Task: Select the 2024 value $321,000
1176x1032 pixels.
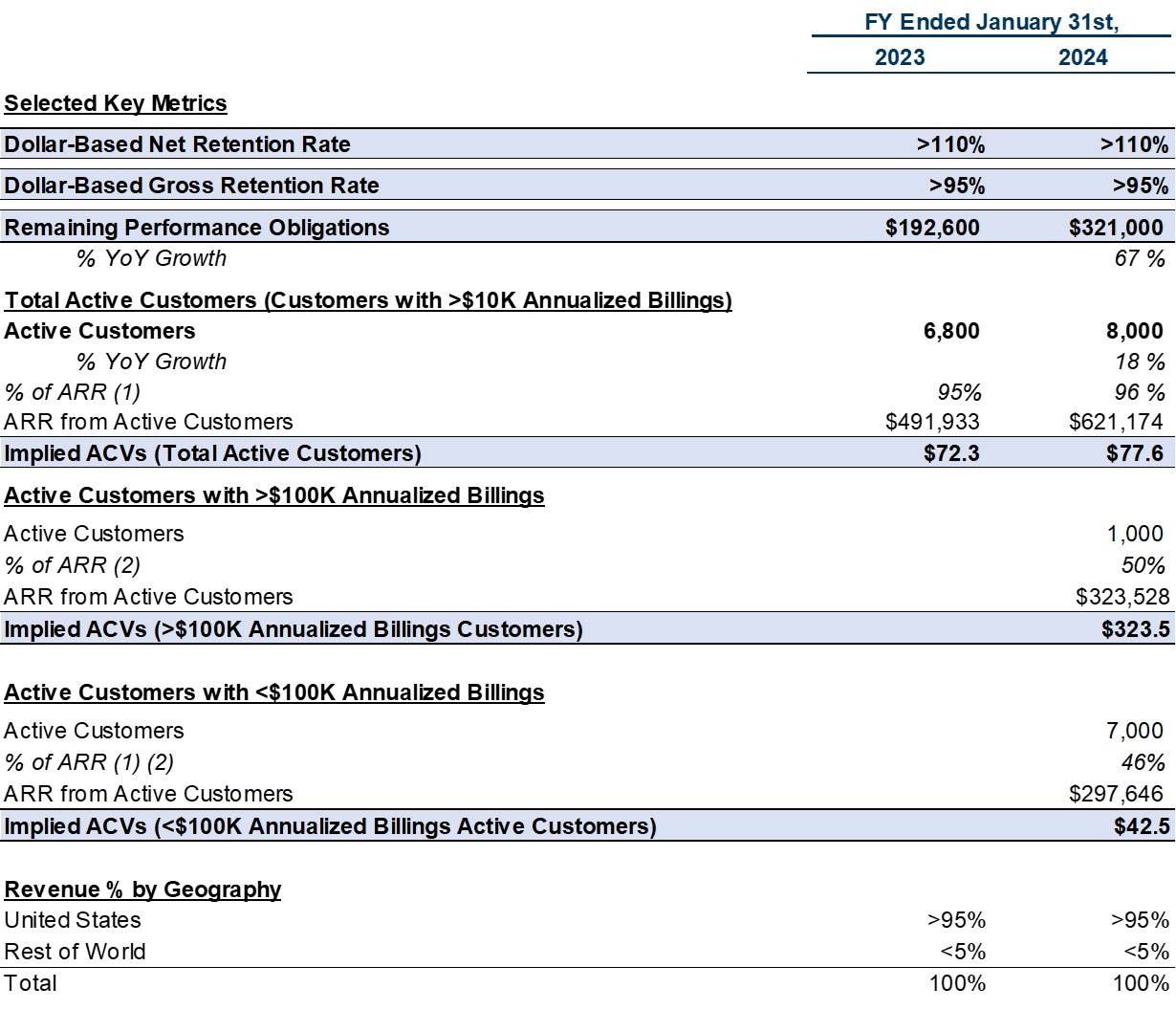Action: (1116, 228)
